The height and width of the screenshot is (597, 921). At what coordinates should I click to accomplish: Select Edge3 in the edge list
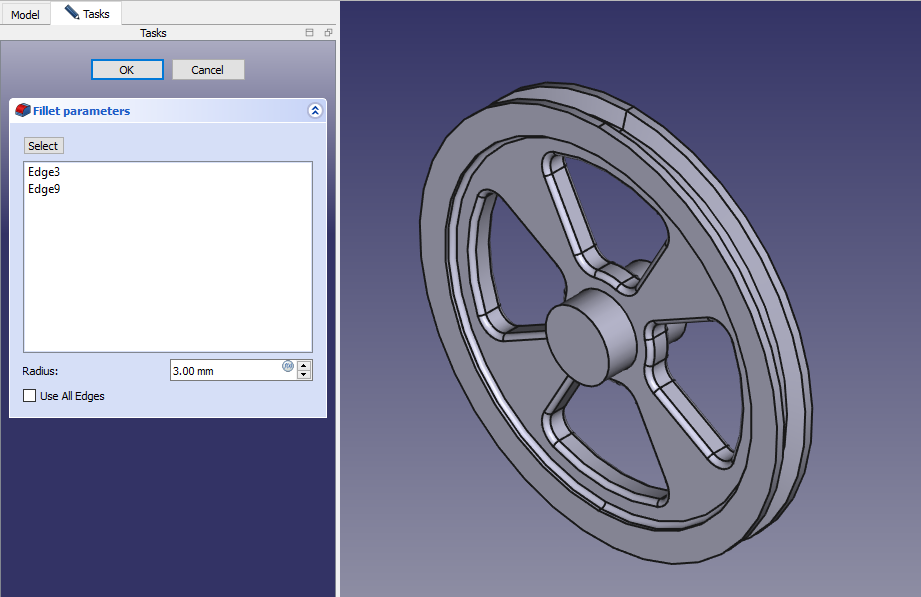(x=44, y=172)
